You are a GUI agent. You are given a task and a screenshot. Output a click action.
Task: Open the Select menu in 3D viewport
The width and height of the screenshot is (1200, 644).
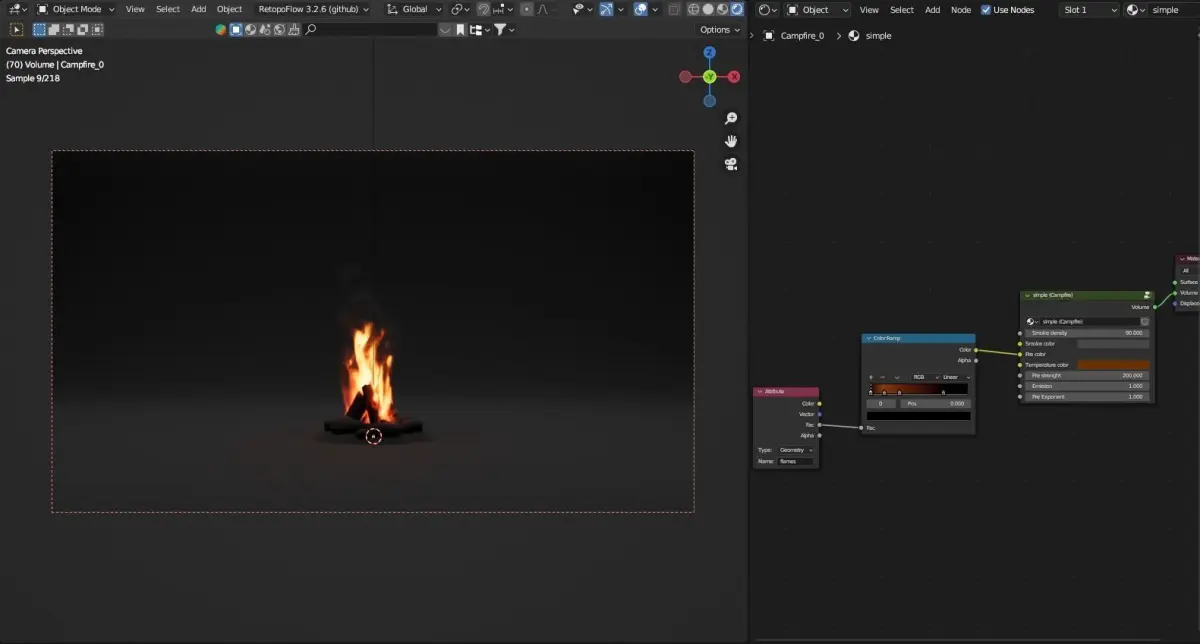(168, 9)
